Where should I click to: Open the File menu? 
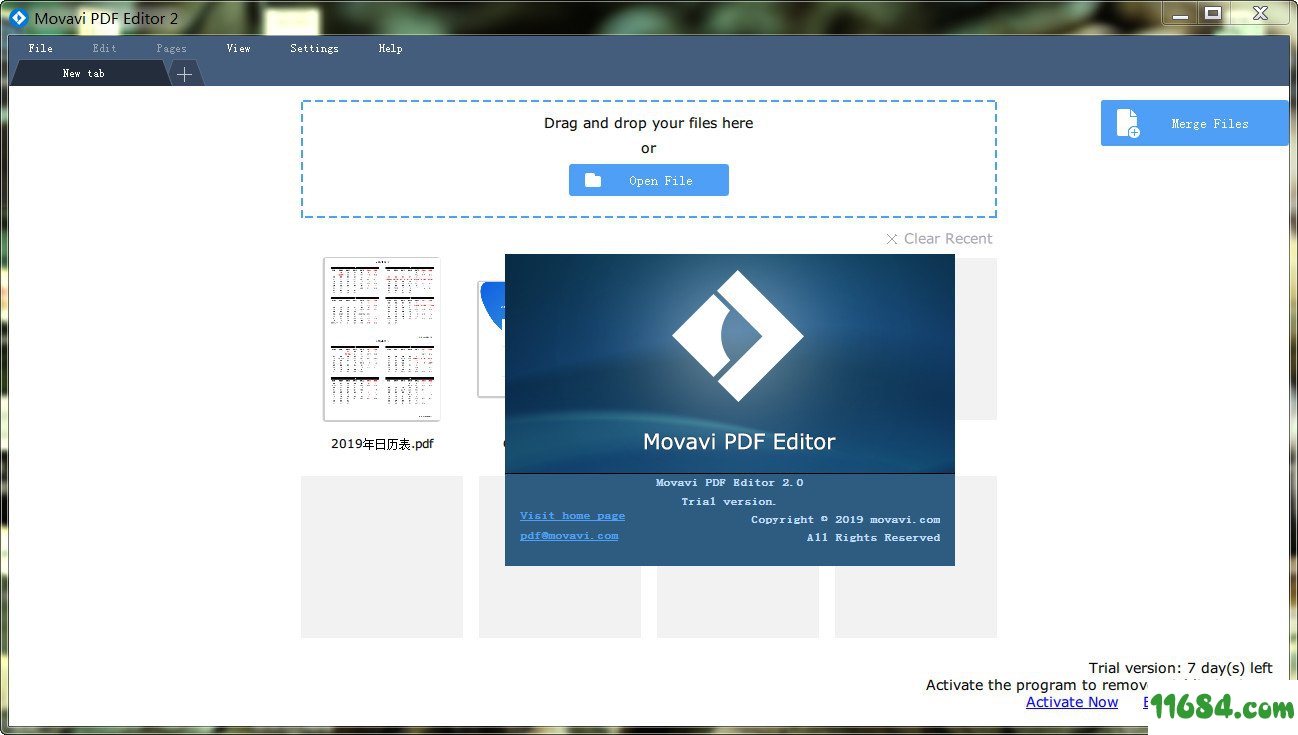click(40, 48)
